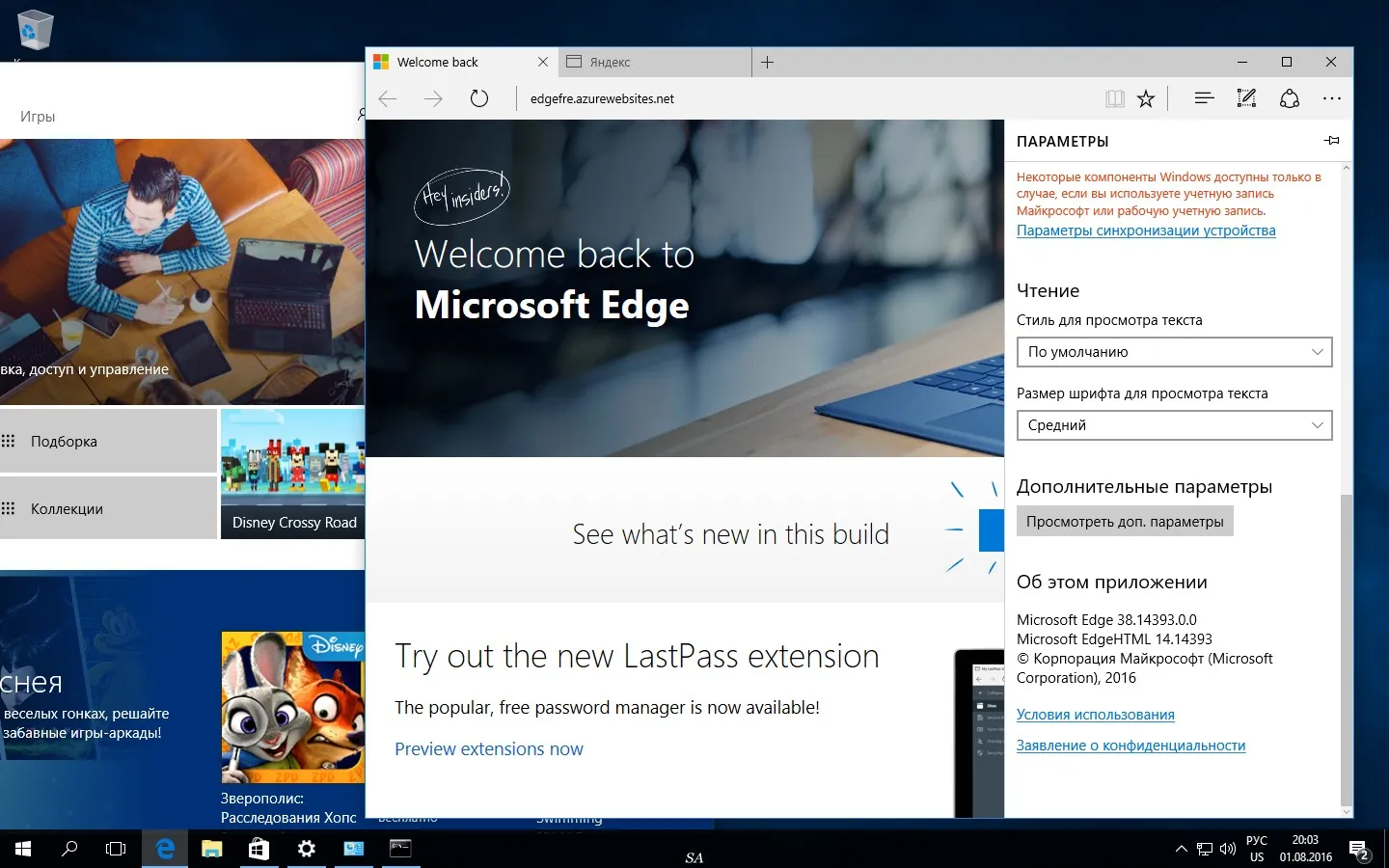This screenshot has width=1389, height=868.
Task: Click the address bar showing edgefre.azurewebsites.net
Action: click(810, 98)
